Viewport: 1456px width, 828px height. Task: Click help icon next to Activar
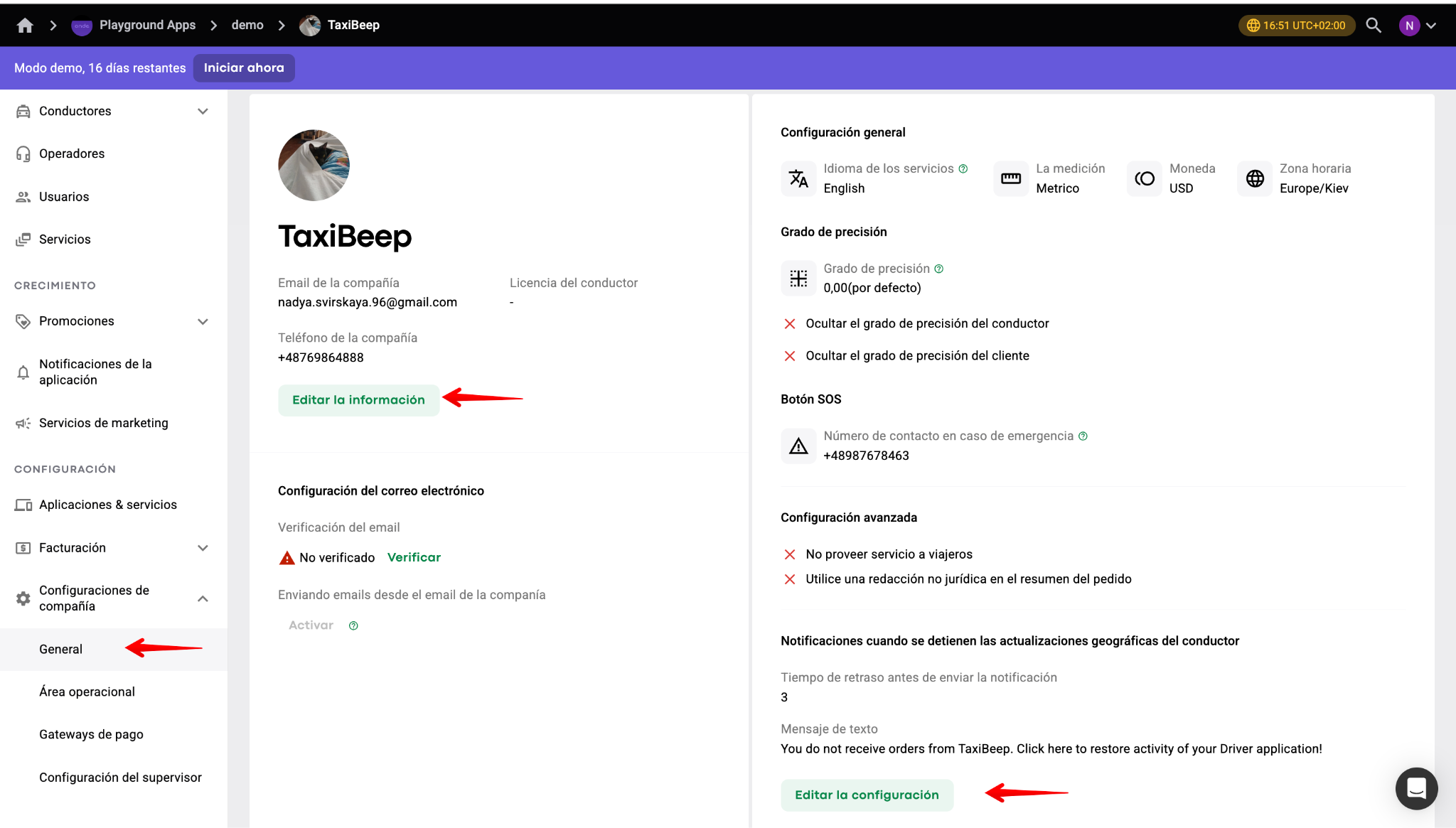[x=353, y=625]
